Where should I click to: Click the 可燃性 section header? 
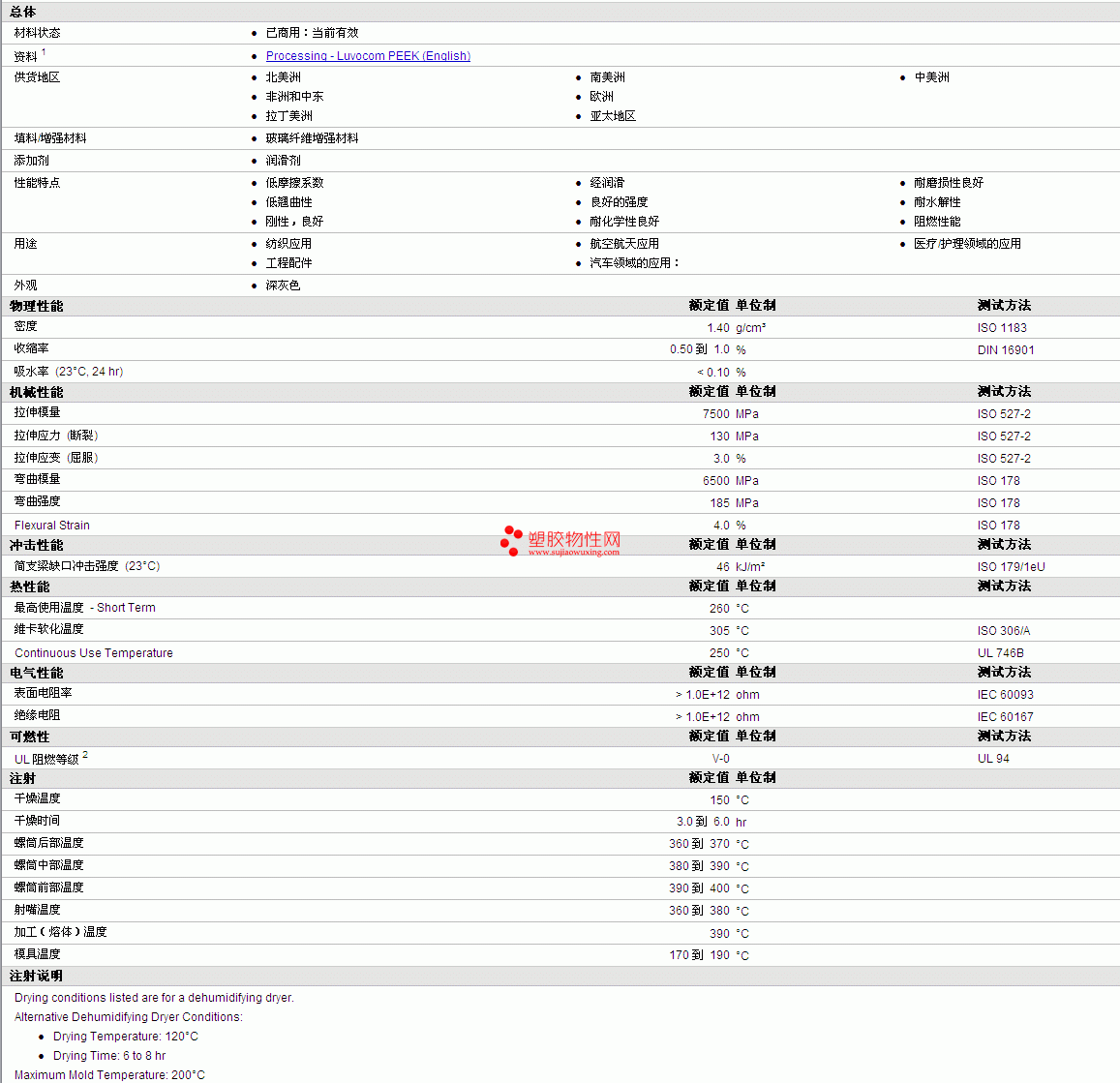pos(30,737)
